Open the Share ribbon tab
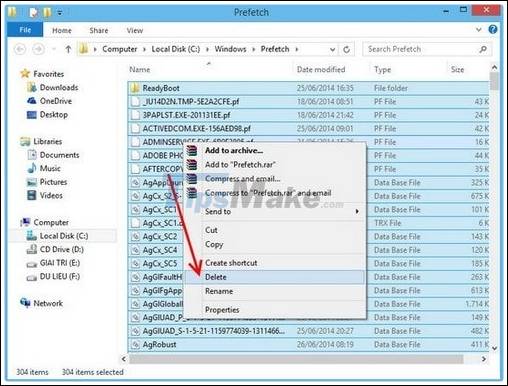 pyautogui.click(x=99, y=30)
